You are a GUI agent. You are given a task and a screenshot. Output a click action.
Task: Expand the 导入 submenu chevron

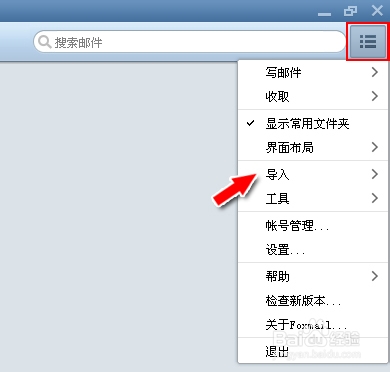[x=375, y=174]
